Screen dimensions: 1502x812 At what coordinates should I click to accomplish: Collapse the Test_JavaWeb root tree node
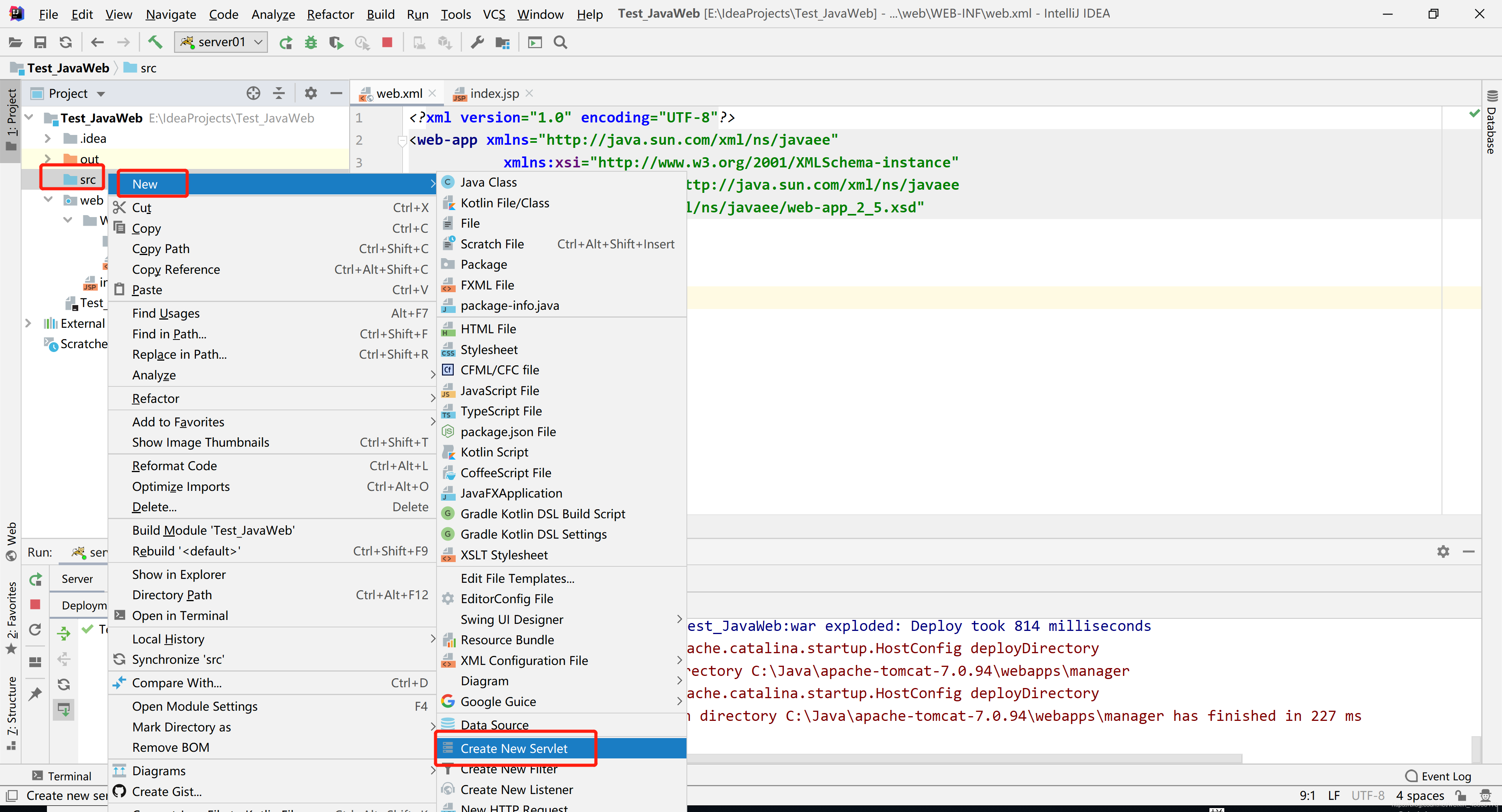[29, 118]
